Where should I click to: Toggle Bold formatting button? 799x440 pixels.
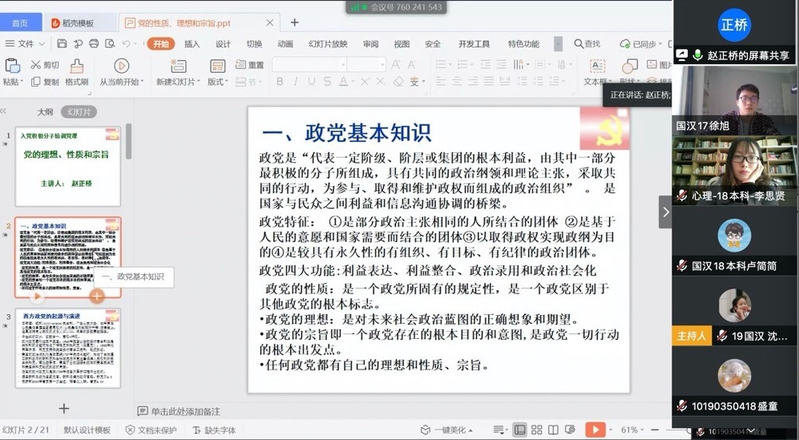pyautogui.click(x=279, y=82)
